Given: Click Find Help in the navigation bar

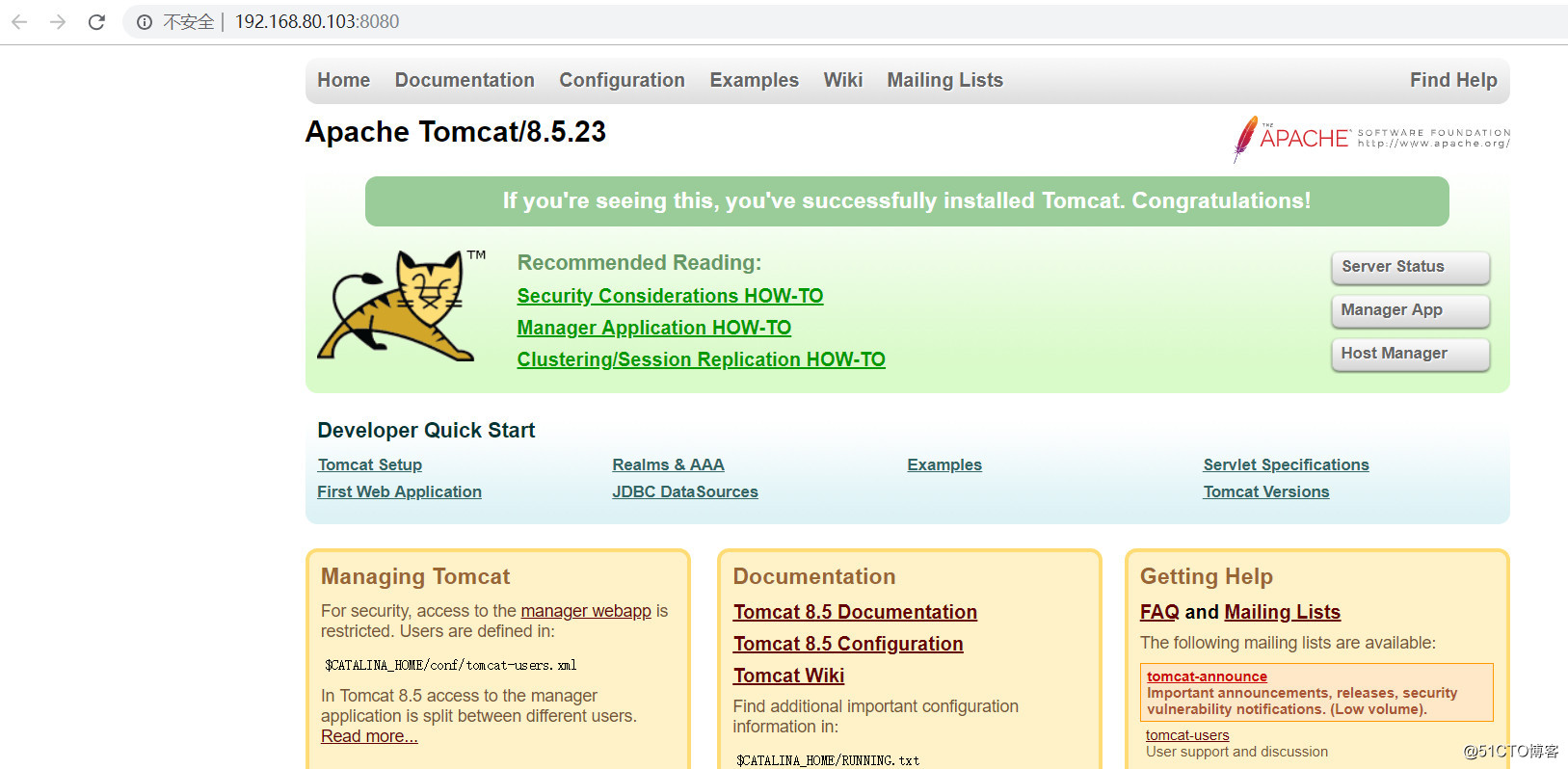Looking at the screenshot, I should coord(1453,80).
